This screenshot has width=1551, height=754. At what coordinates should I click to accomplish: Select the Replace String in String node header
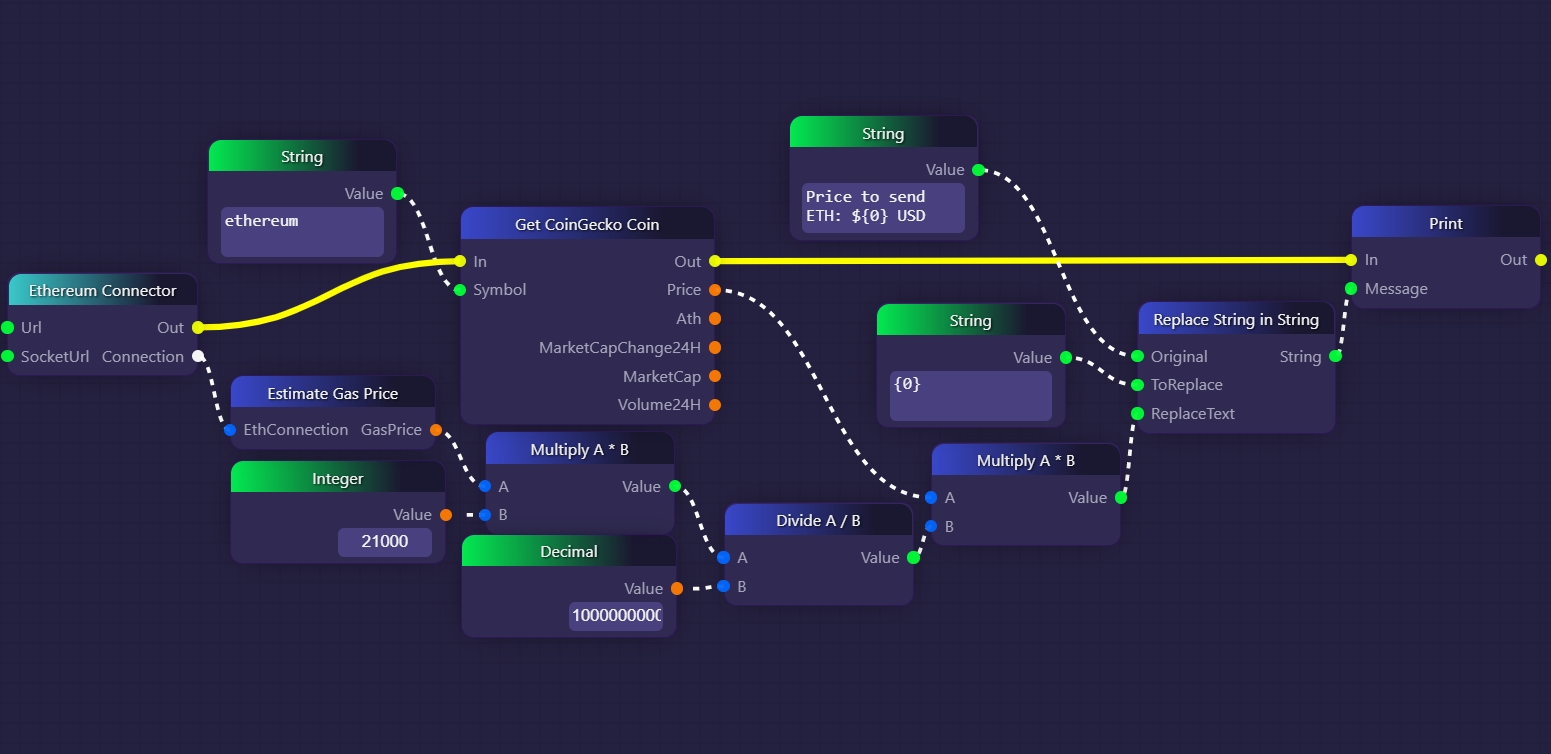1235,320
